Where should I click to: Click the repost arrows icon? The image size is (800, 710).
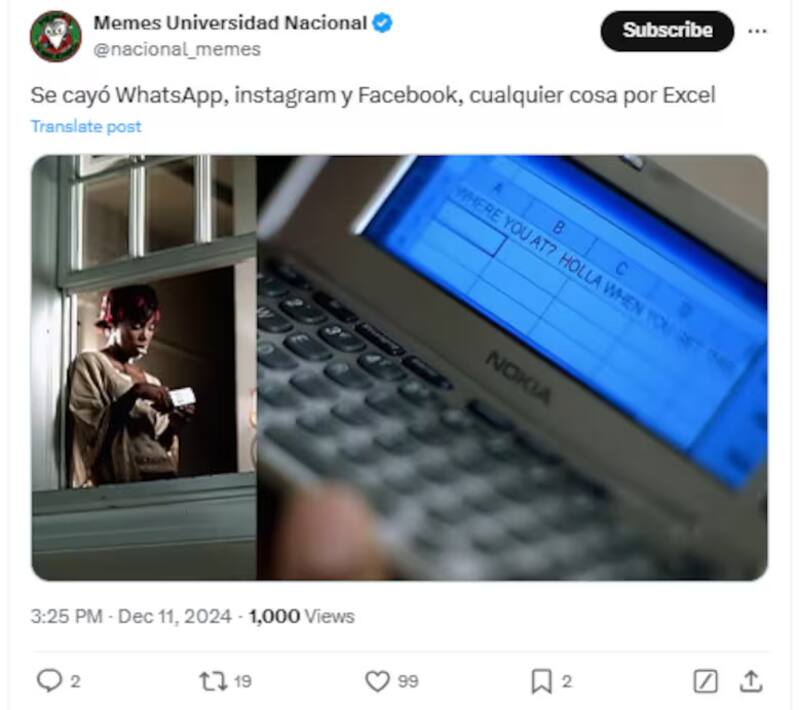pos(213,681)
